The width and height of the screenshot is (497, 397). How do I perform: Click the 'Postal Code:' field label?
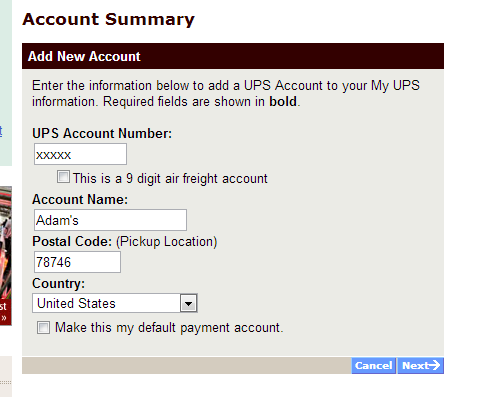point(72,241)
